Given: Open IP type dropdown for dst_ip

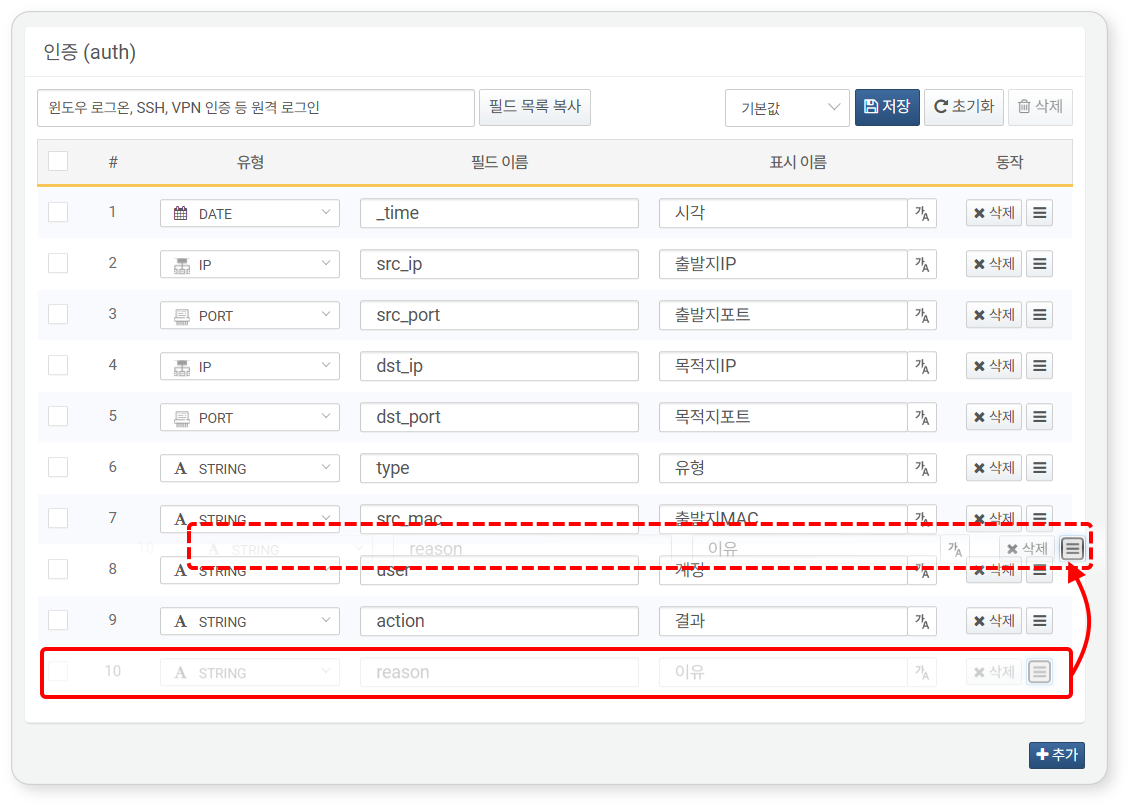Looking at the screenshot, I should [249, 366].
